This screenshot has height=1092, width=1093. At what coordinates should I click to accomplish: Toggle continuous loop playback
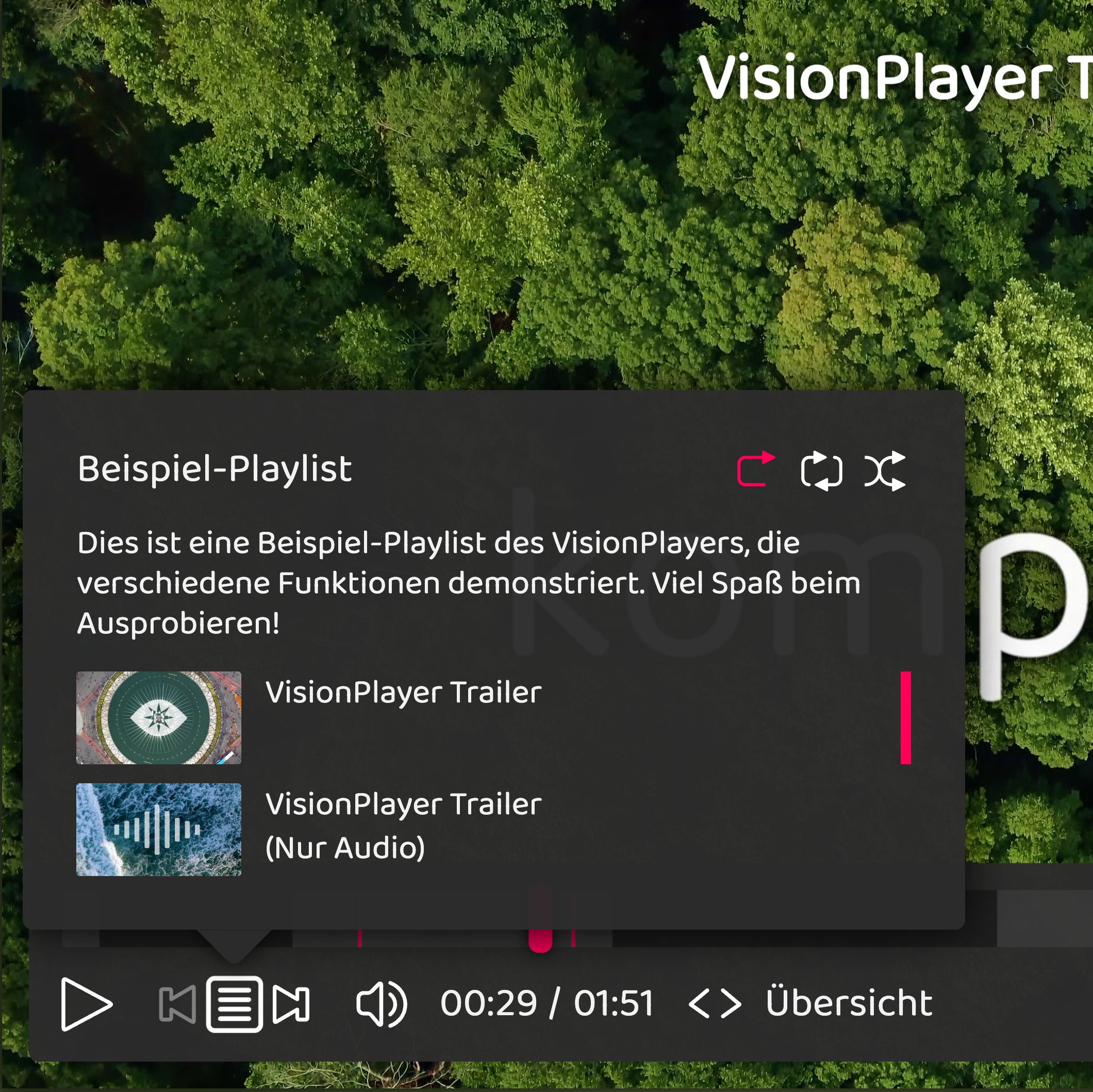coord(822,471)
